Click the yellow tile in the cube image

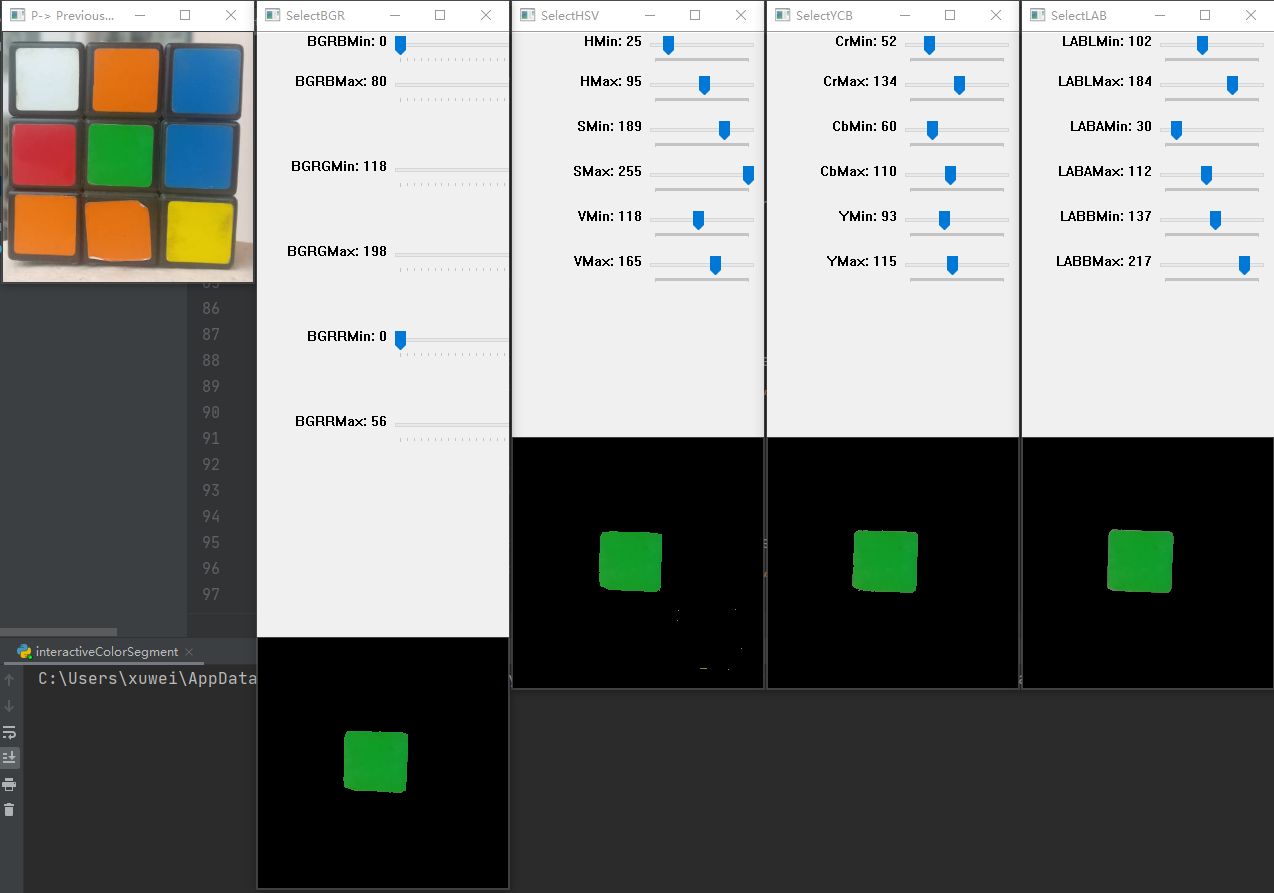click(200, 231)
